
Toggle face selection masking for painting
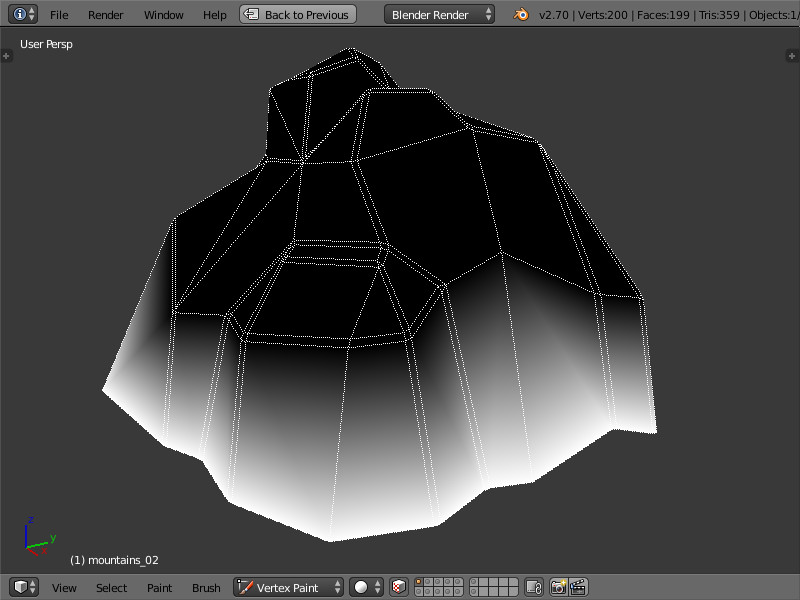tap(399, 587)
